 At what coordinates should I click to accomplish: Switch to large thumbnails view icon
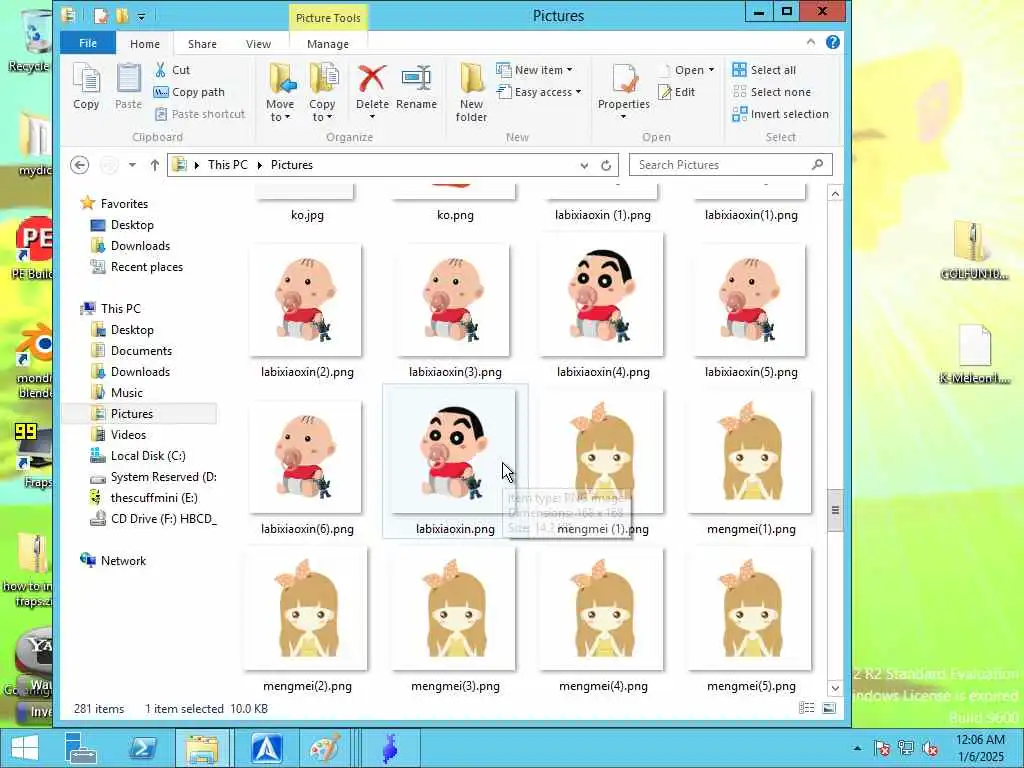(x=829, y=708)
